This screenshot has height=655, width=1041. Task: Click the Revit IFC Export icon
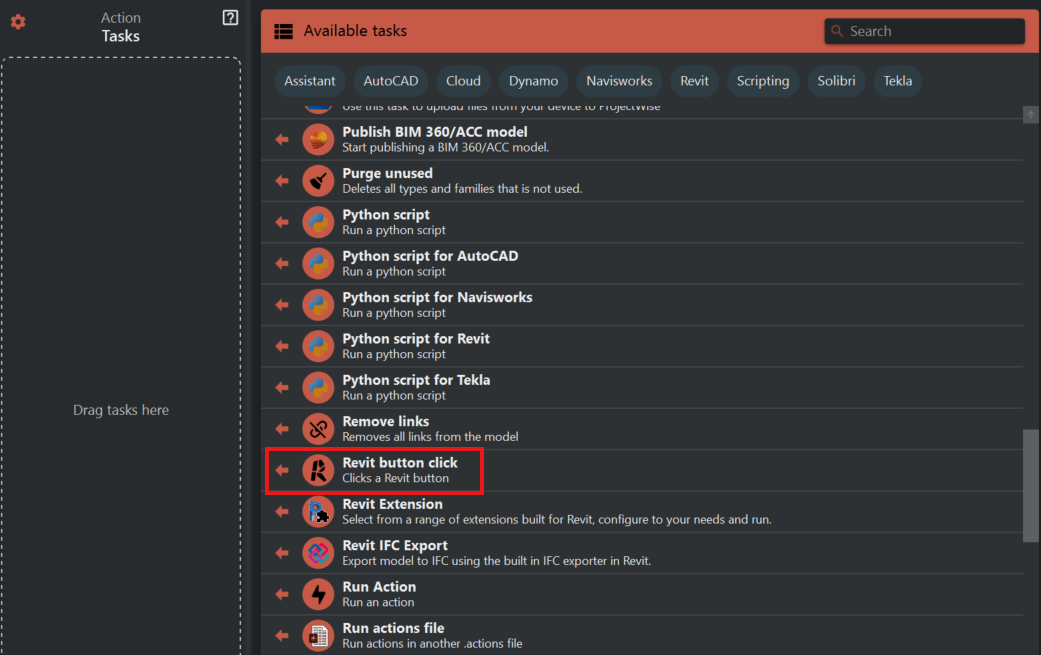tap(318, 553)
